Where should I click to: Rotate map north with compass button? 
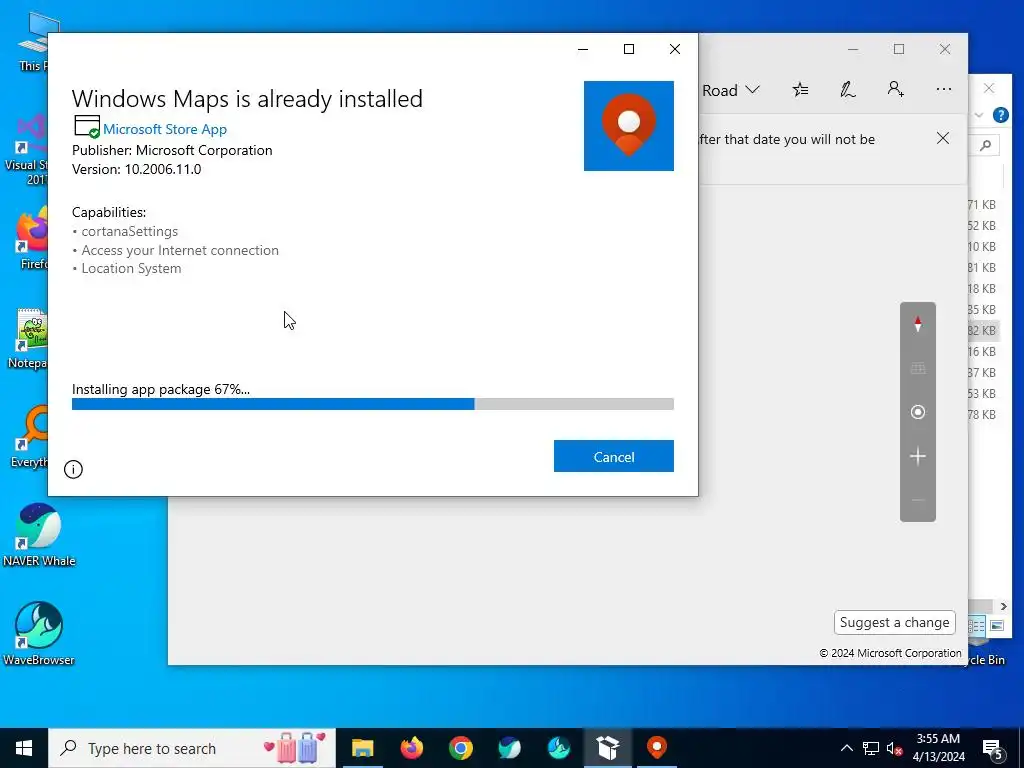point(918,324)
